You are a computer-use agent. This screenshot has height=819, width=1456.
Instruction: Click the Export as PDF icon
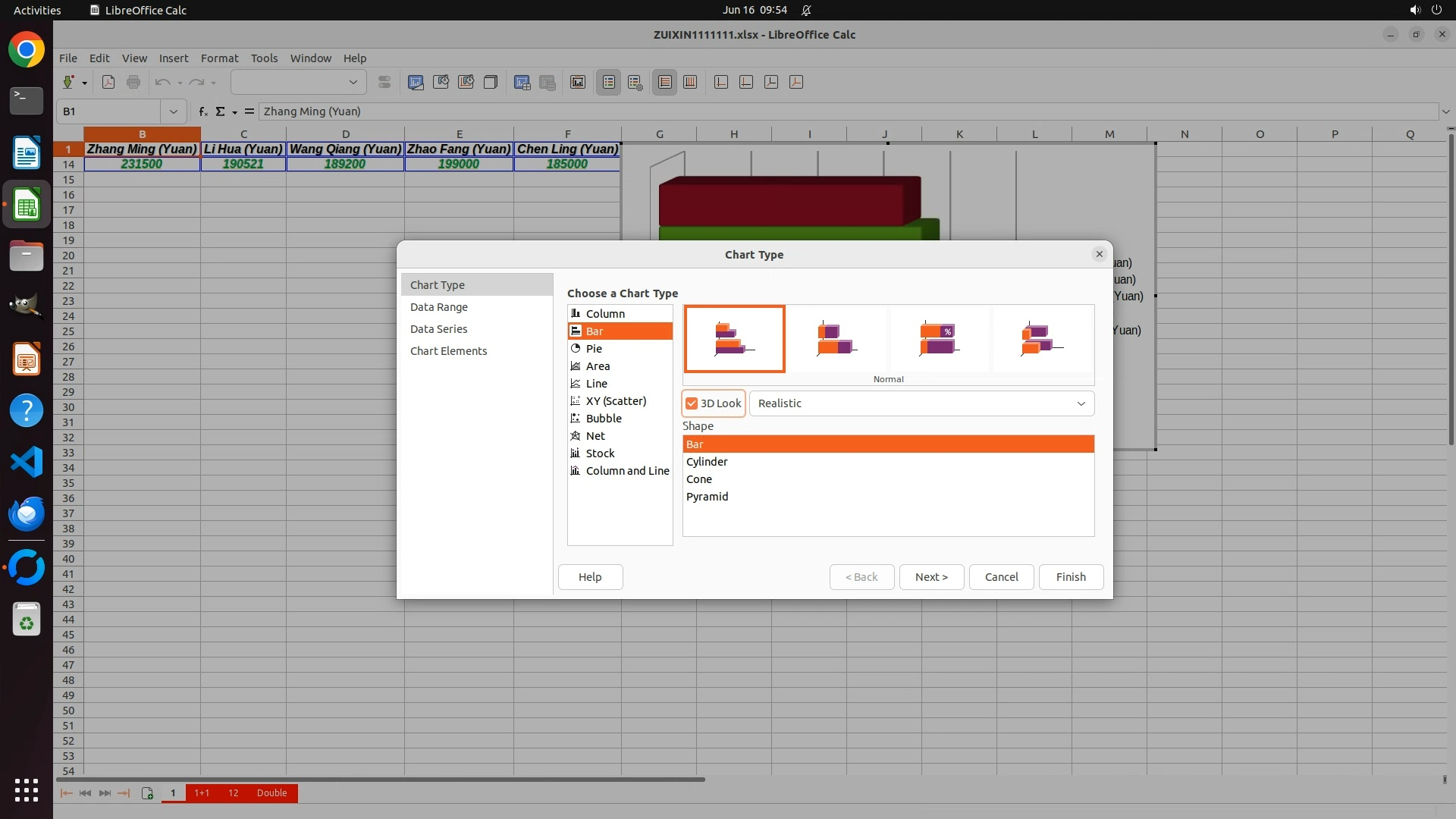pyautogui.click(x=108, y=83)
